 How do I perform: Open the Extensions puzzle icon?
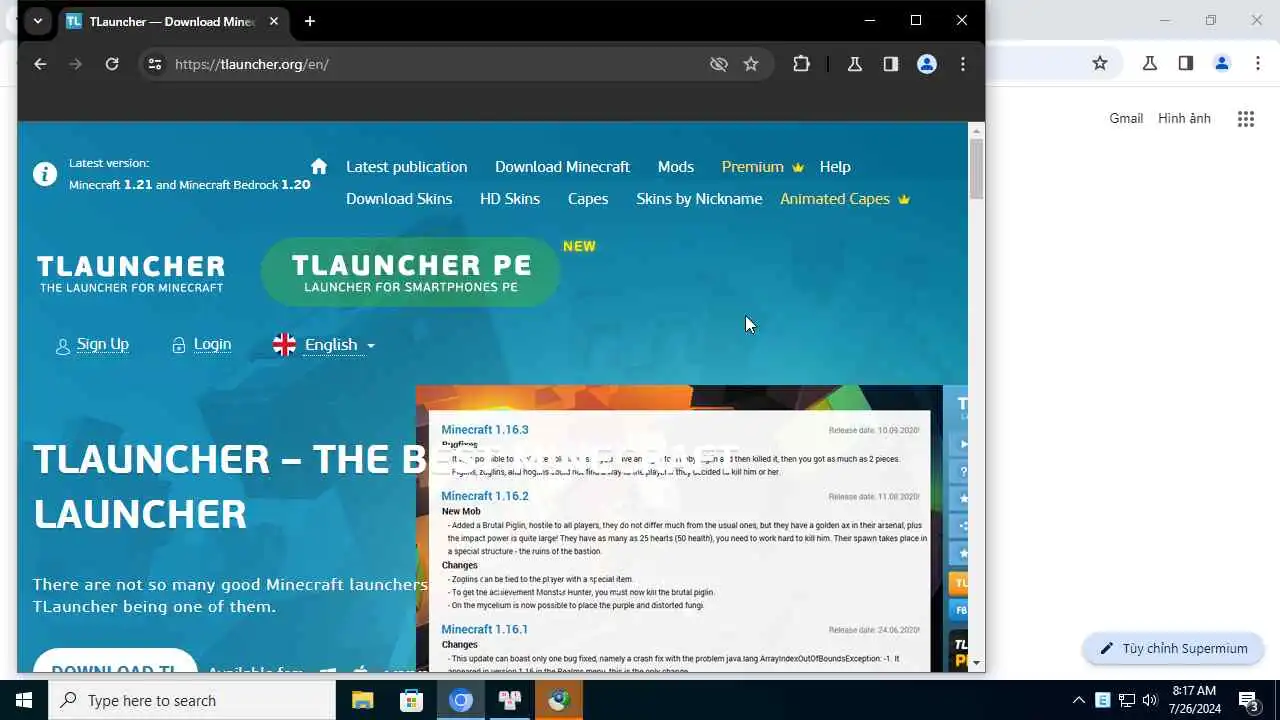[801, 64]
